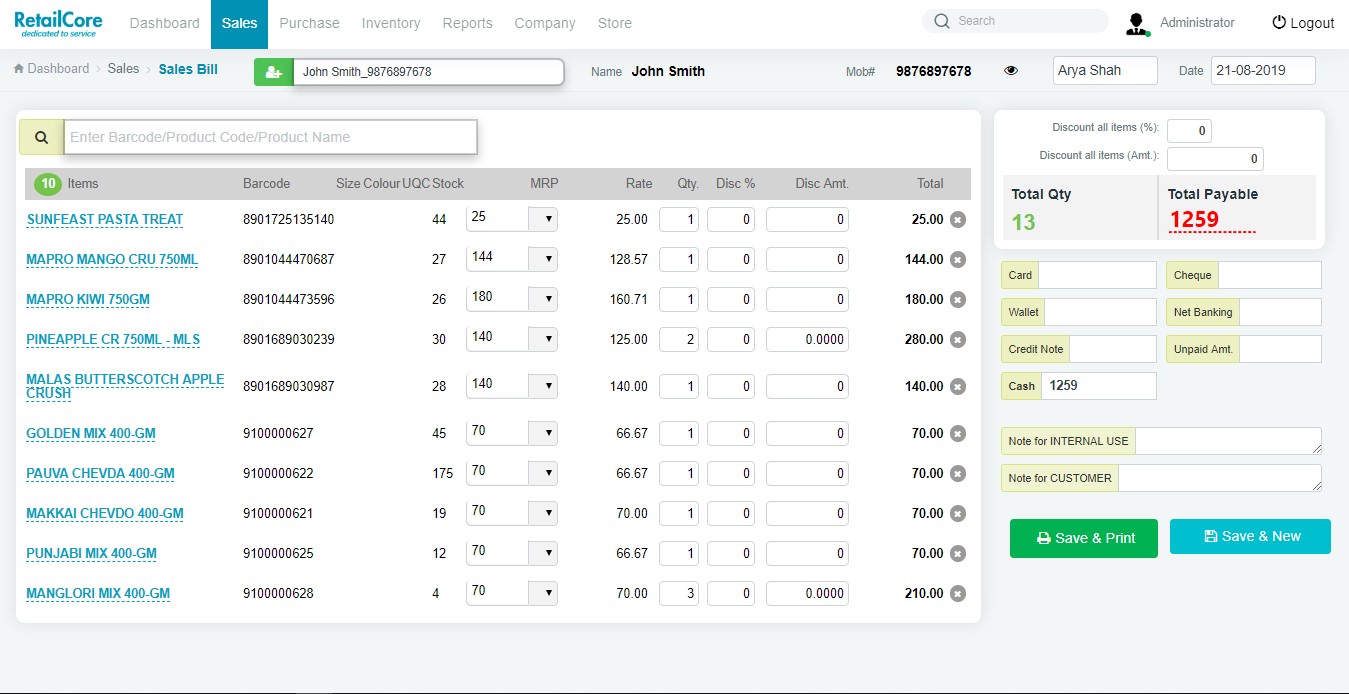Viewport: 1349px width, 694px height.
Task: Open the Dashboard menu
Action: [x=165, y=23]
